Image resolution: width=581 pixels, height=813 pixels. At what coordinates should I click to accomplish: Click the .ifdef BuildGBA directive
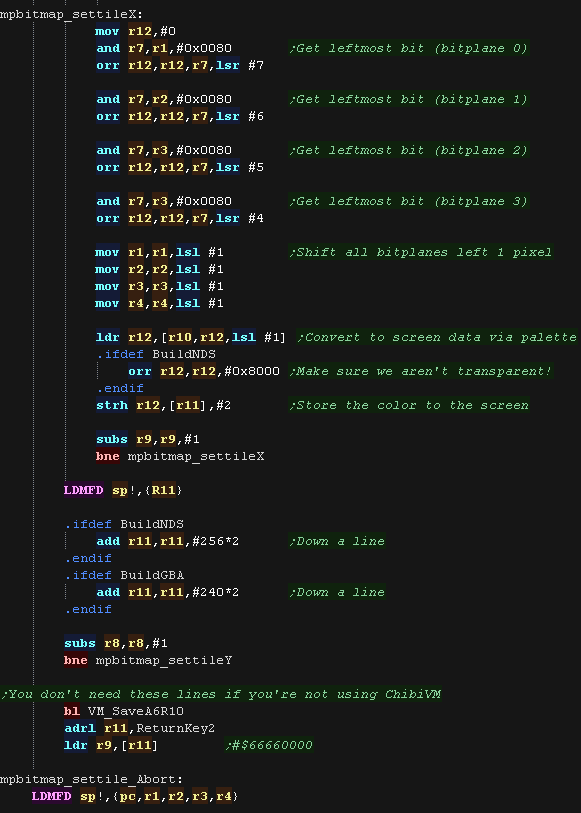124,575
